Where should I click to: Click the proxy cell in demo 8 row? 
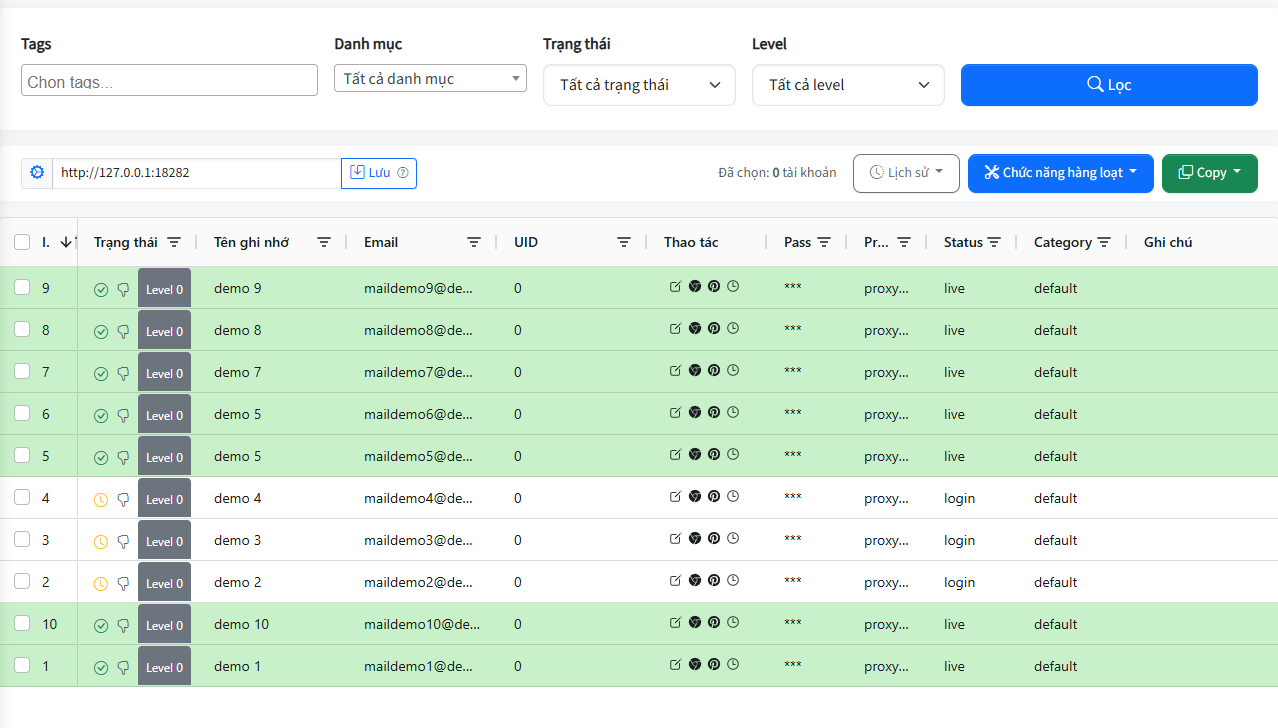886,330
